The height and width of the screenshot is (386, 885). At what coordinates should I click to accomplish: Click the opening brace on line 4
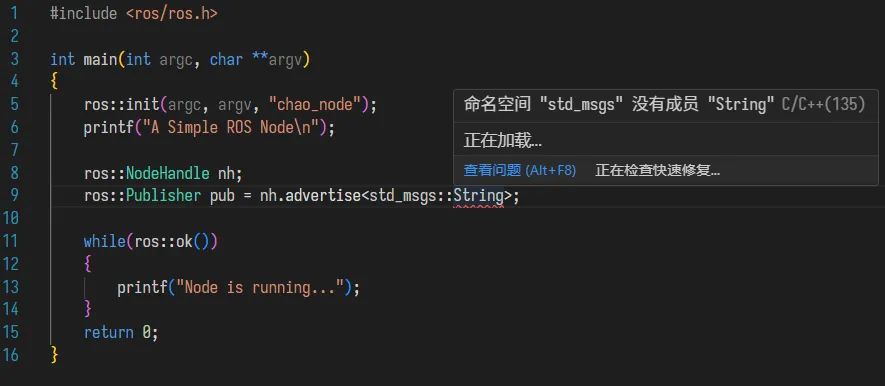[x=54, y=82]
